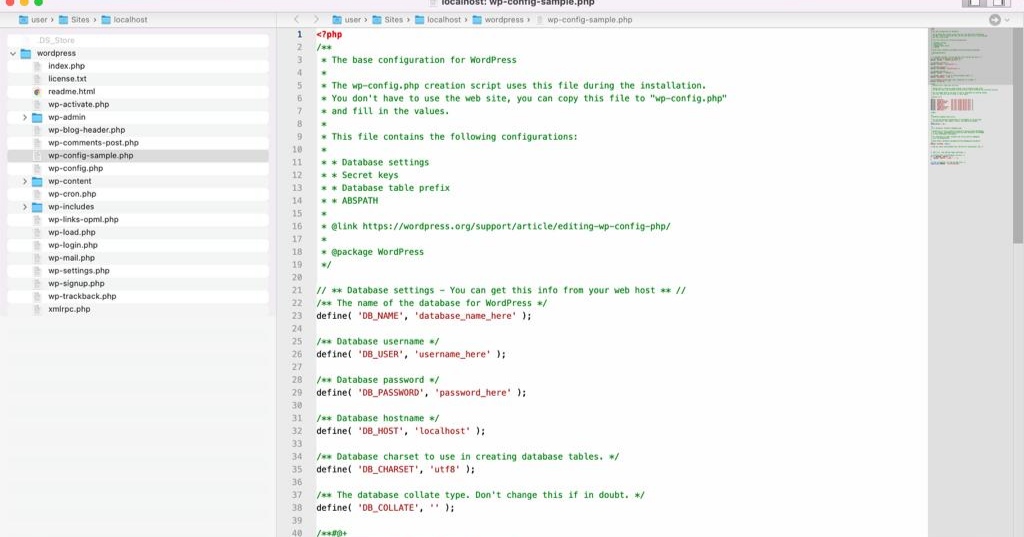Image resolution: width=1024 pixels, height=537 pixels.
Task: Open the user segment in editor path bar
Action: click(347, 20)
